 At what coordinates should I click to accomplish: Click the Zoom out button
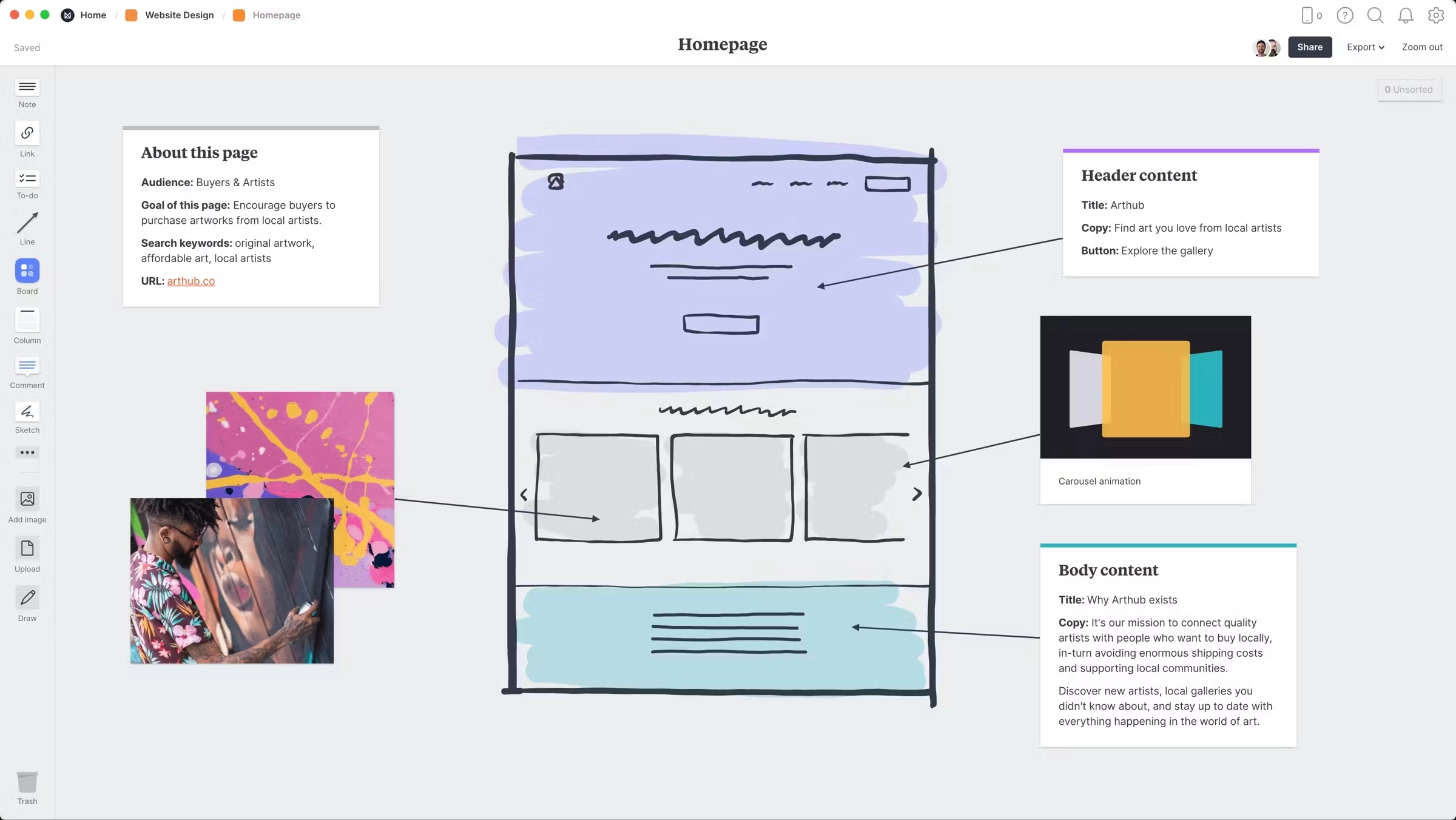coord(1421,47)
